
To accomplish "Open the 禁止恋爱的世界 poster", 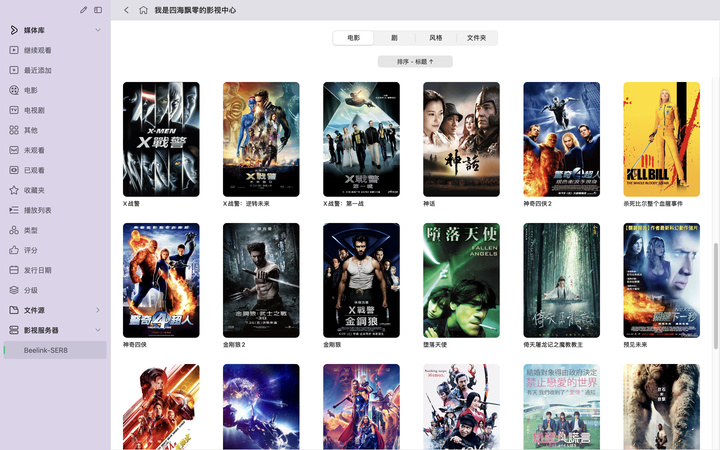I will (x=562, y=407).
